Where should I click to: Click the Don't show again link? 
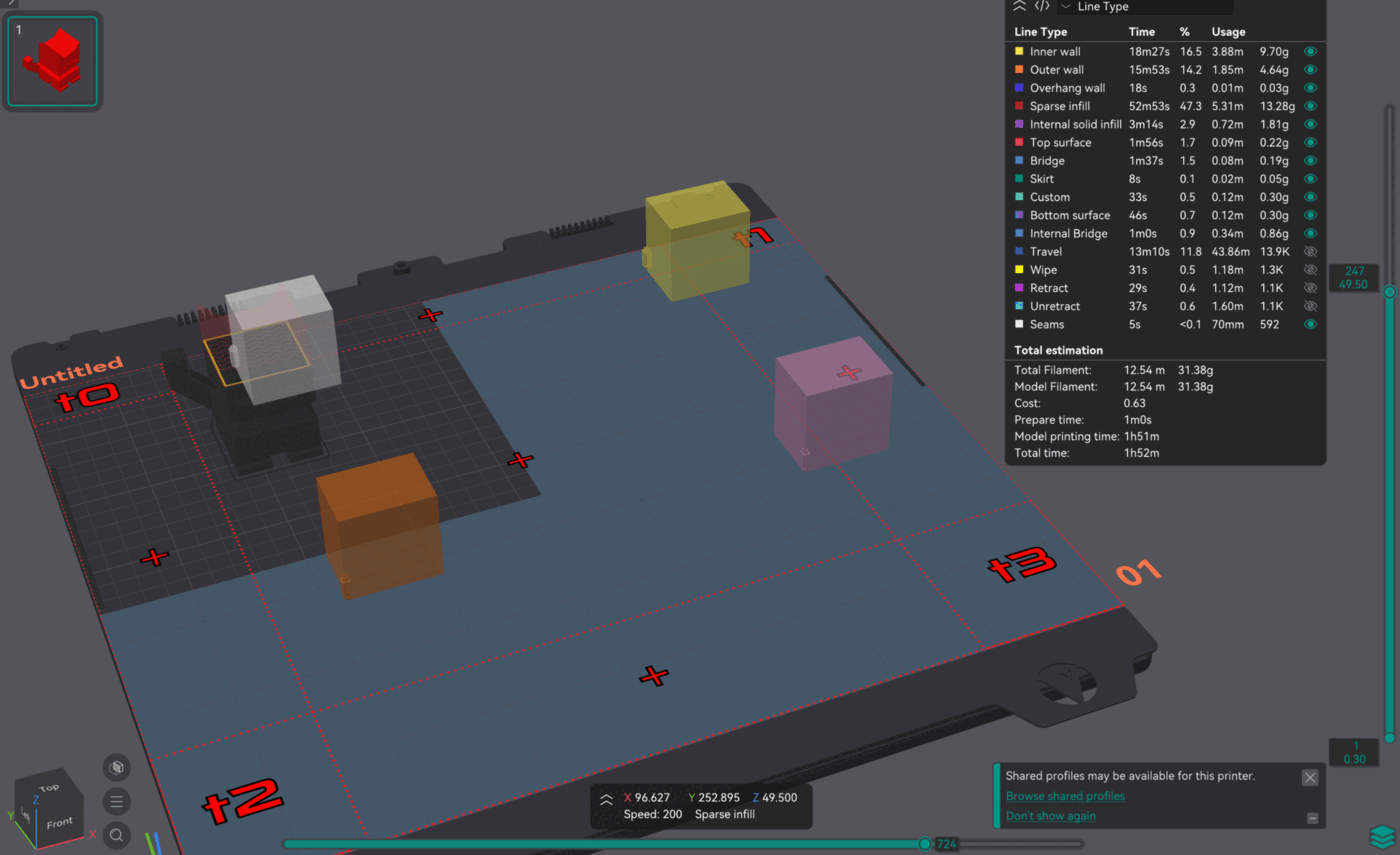(x=1051, y=816)
